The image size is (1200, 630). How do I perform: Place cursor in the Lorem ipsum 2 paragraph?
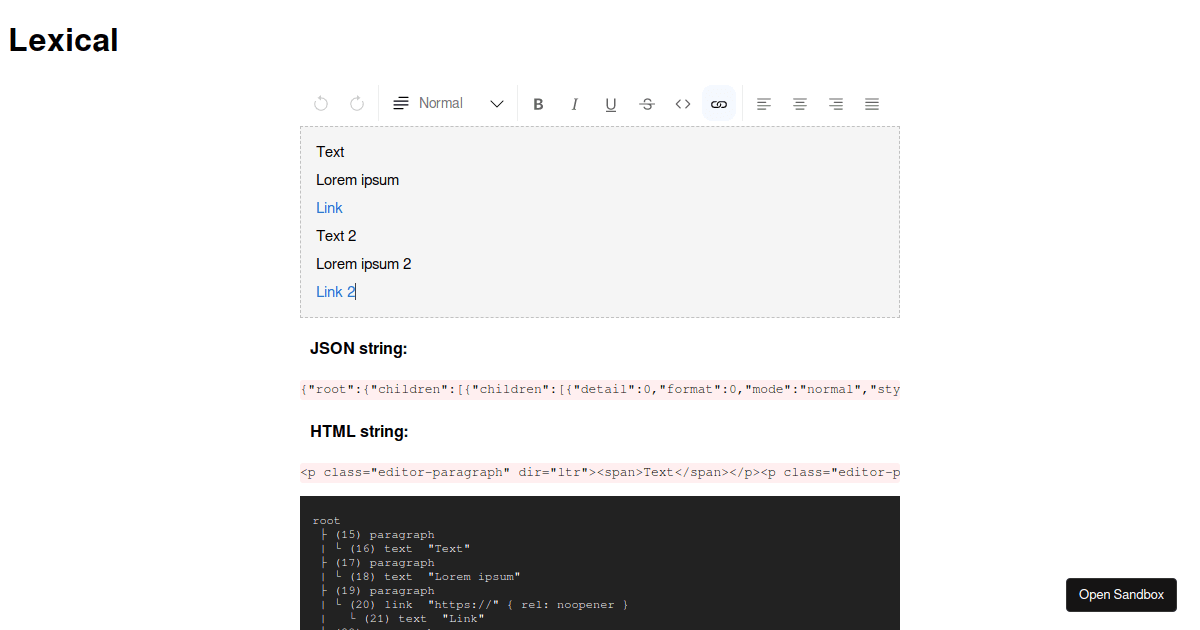[363, 263]
